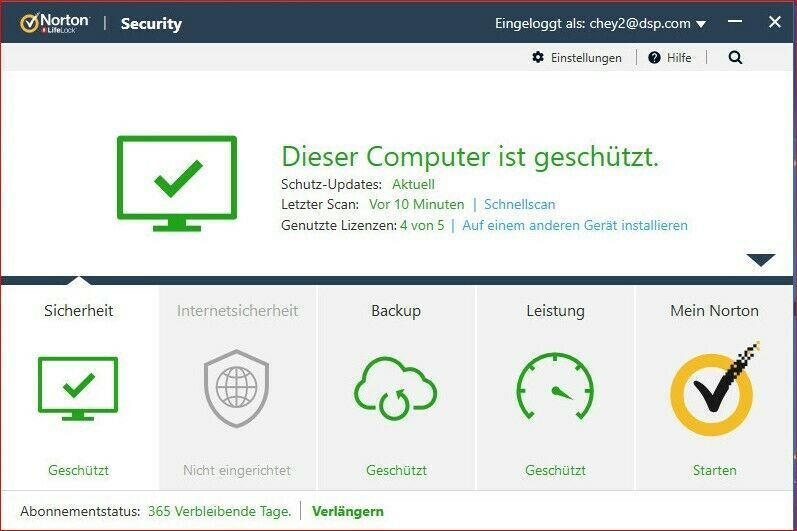Click the Einstellungen gear icon
The width and height of the screenshot is (797, 531).
click(x=538, y=58)
